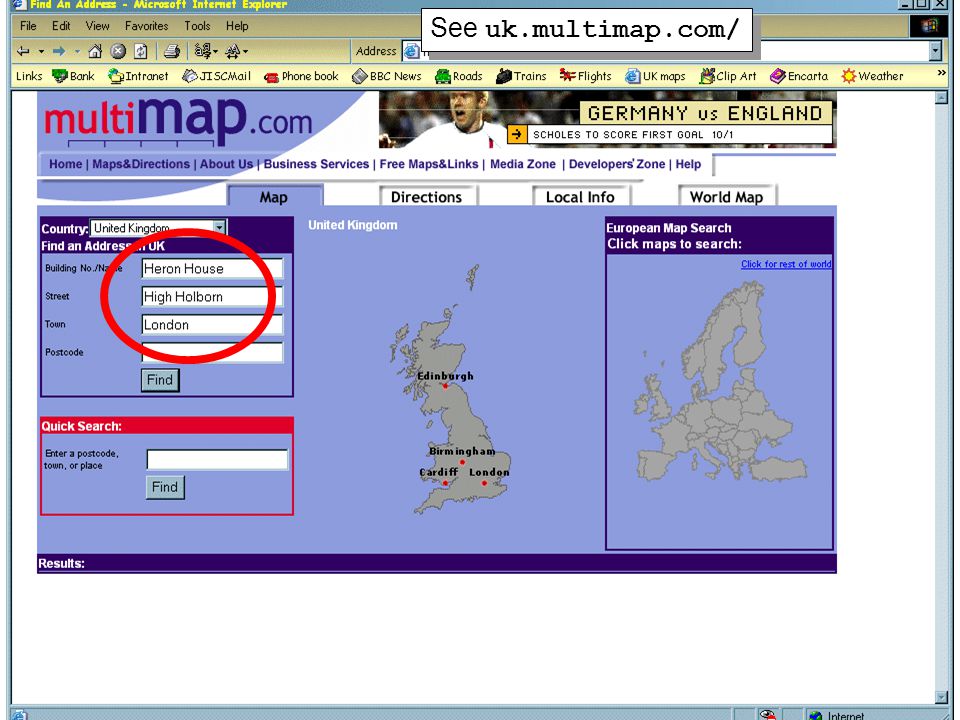Open the UK maps shortcut
This screenshot has height=720, width=960.
click(655, 76)
